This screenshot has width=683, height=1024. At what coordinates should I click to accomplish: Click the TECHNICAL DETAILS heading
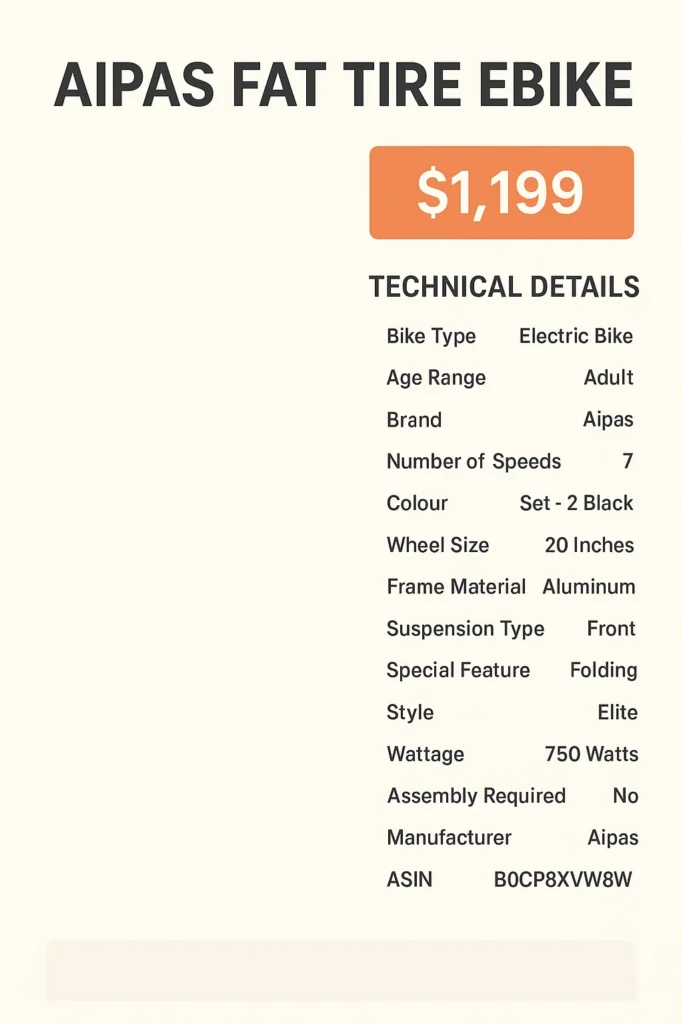pos(504,287)
